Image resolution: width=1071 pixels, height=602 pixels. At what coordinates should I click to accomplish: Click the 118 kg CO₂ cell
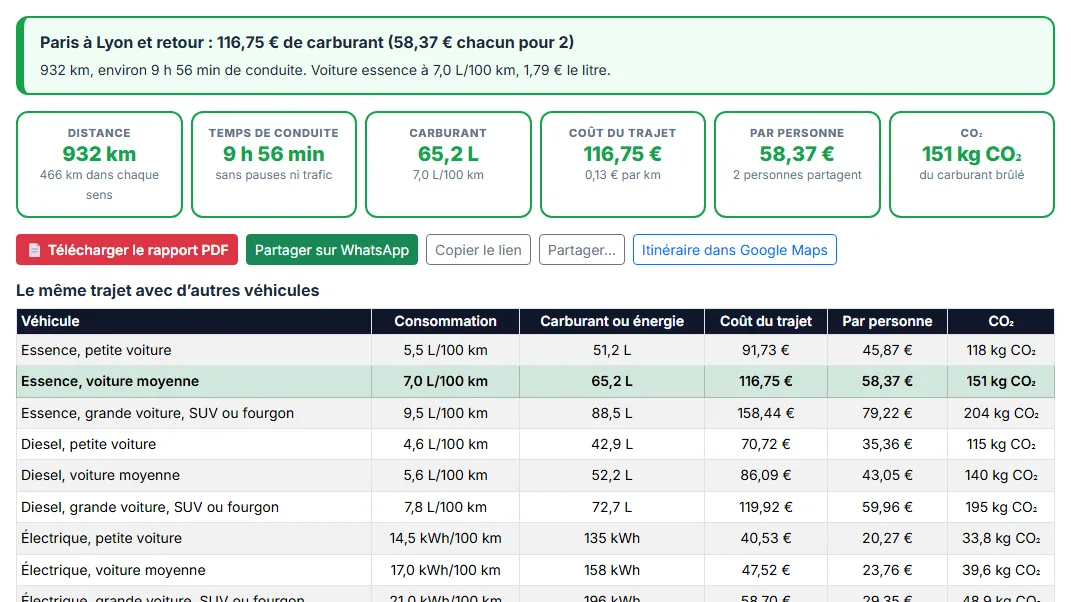click(1001, 350)
